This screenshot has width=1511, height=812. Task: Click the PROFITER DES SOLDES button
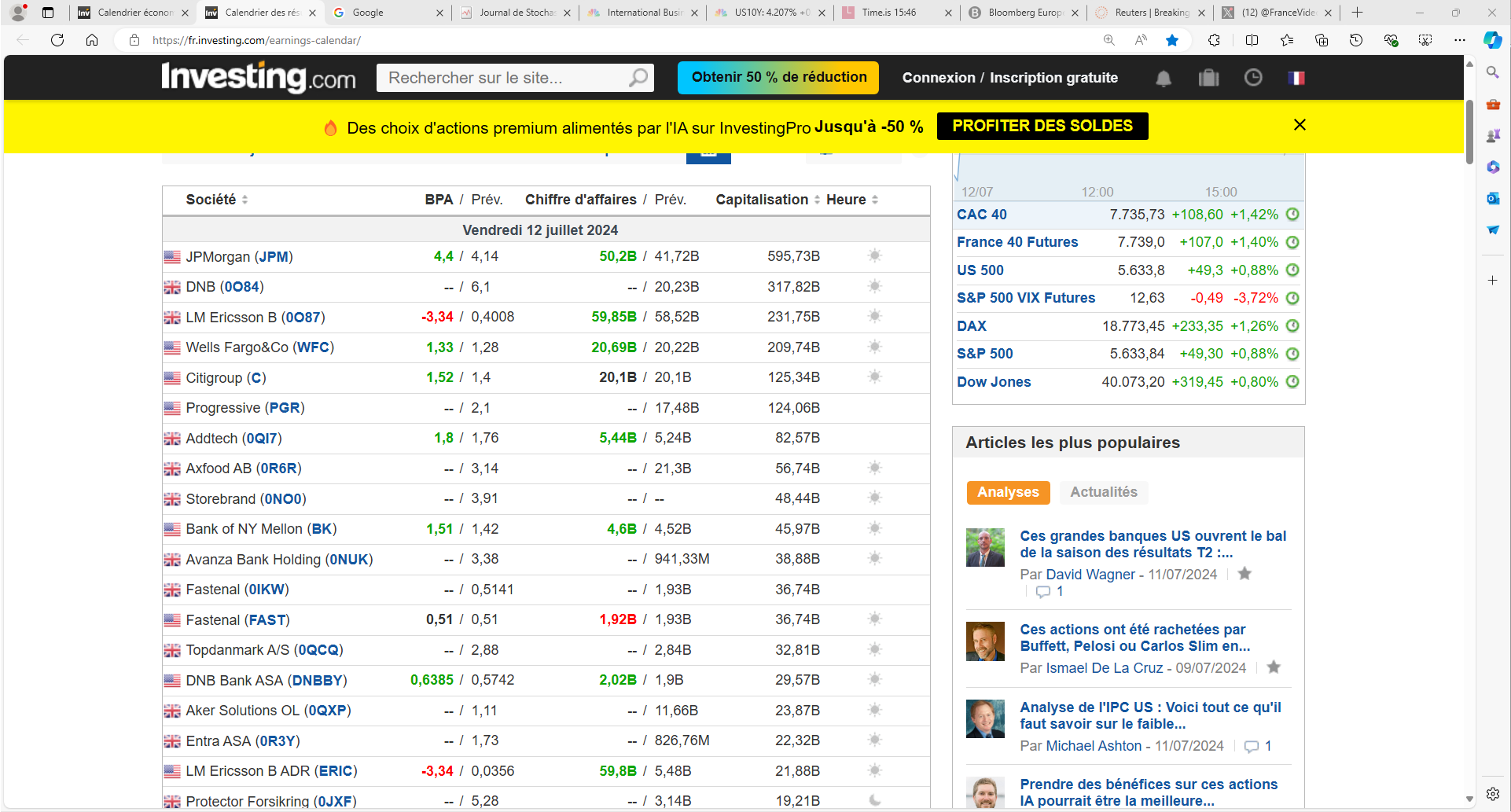tap(1042, 126)
